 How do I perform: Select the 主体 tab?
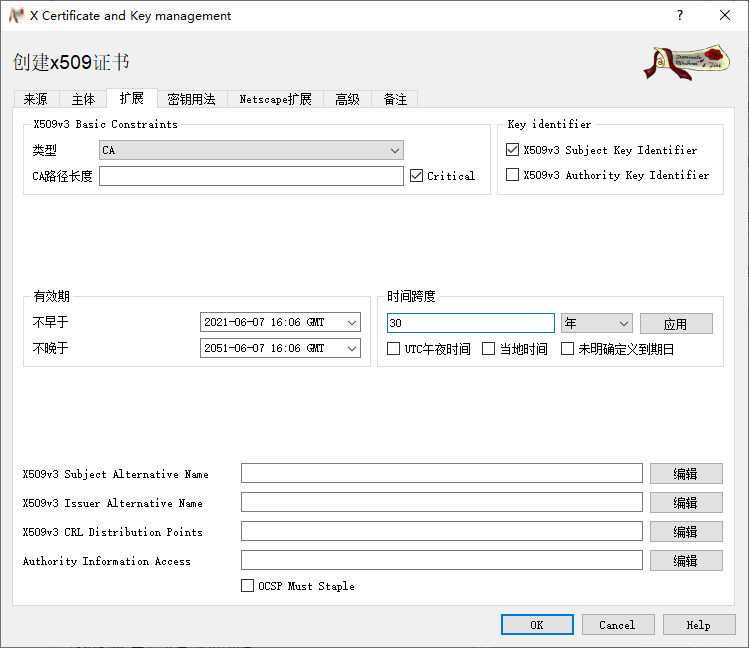83,99
